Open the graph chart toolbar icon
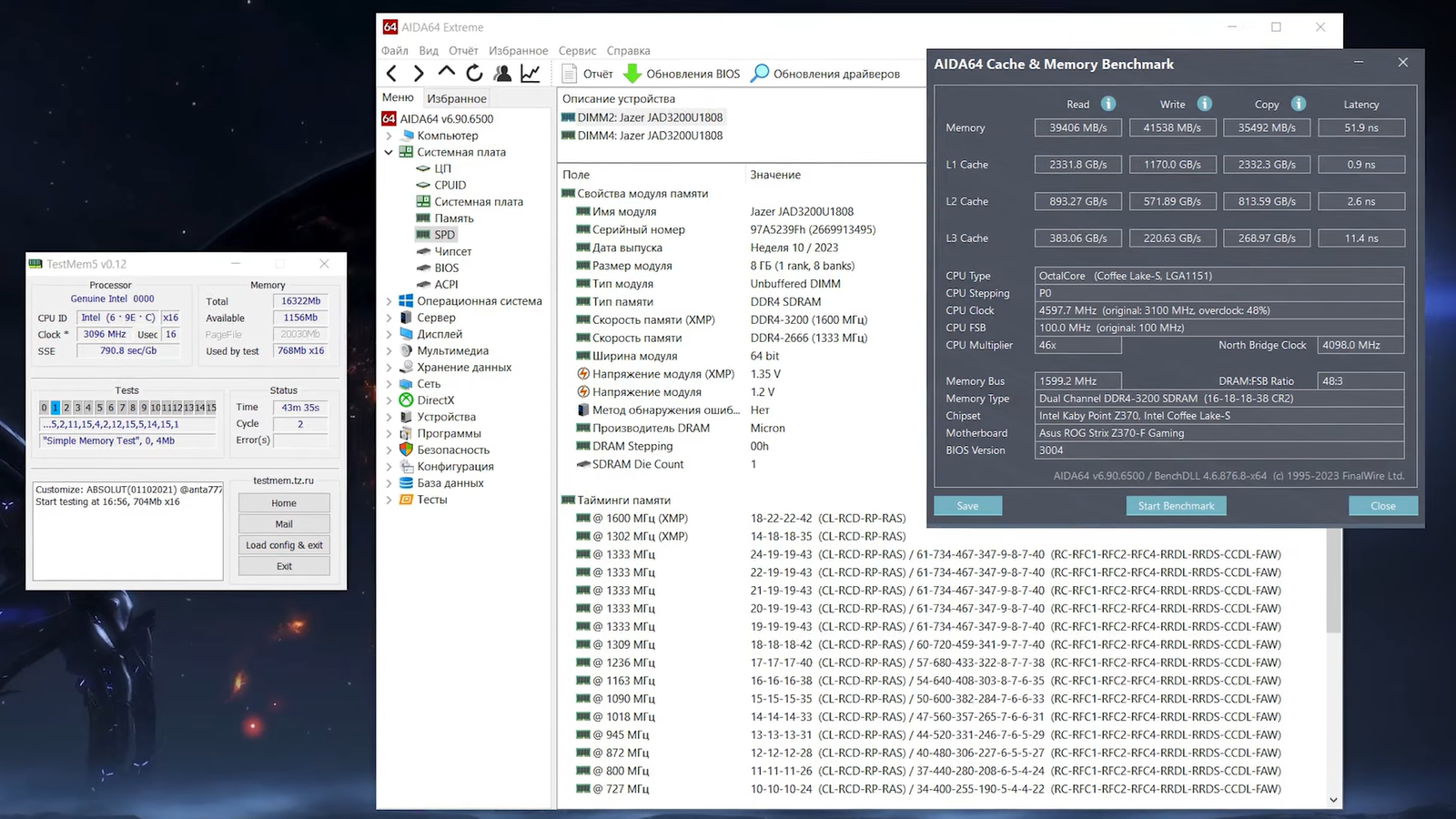The width and height of the screenshot is (1456, 819). (x=531, y=74)
